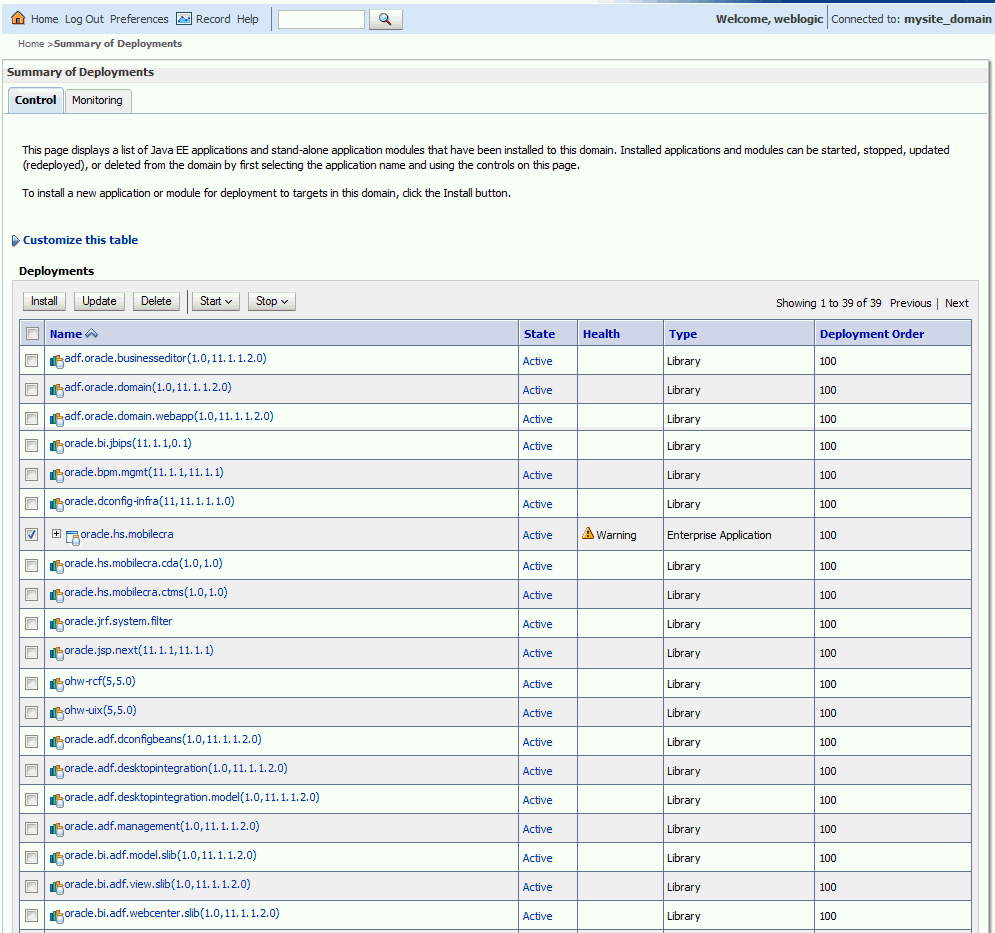Click Active state for adf.oracle.businesseditor row
The width and height of the screenshot is (995, 933).
point(537,361)
